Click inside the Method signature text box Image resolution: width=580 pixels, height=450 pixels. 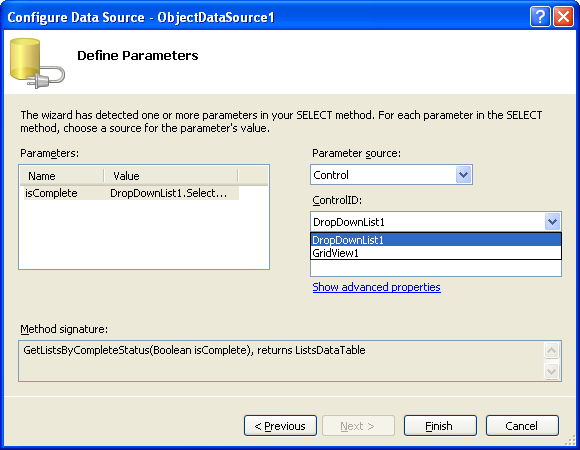click(281, 361)
